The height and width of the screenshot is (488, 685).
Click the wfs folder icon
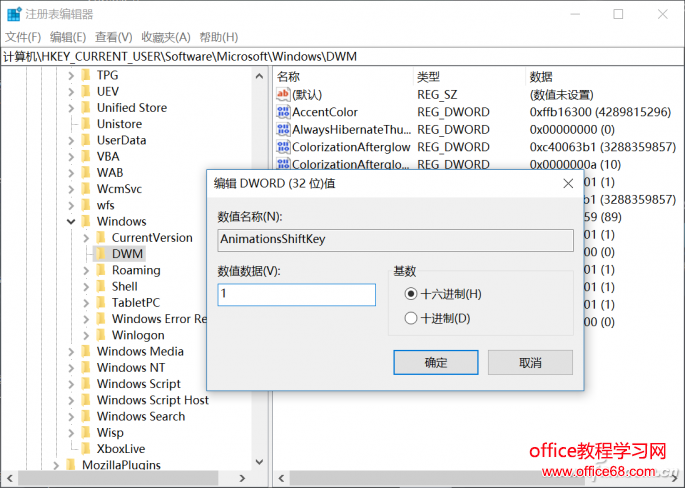(x=86, y=205)
